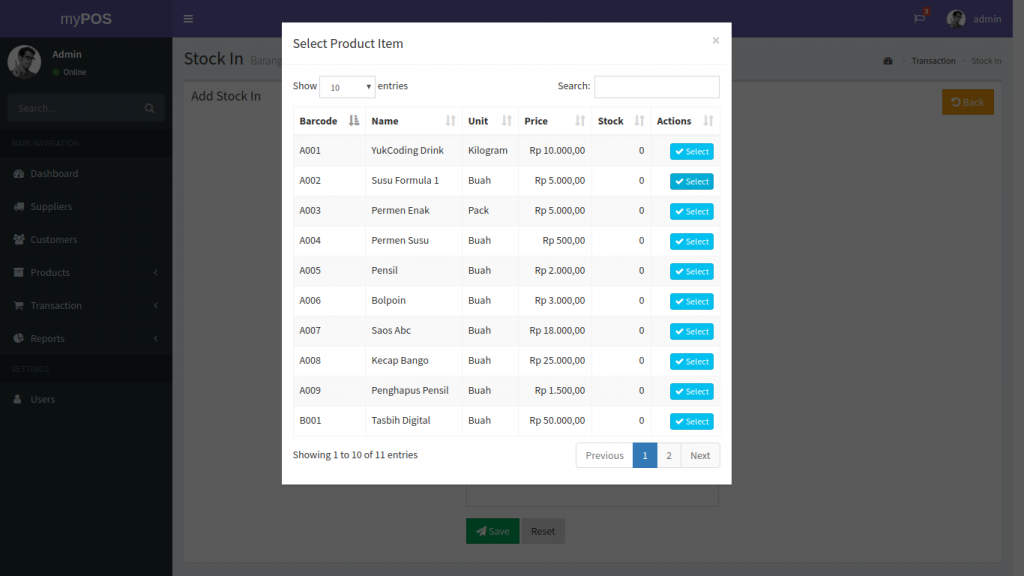
Task: Sort table by the Name column
Action: click(412, 121)
